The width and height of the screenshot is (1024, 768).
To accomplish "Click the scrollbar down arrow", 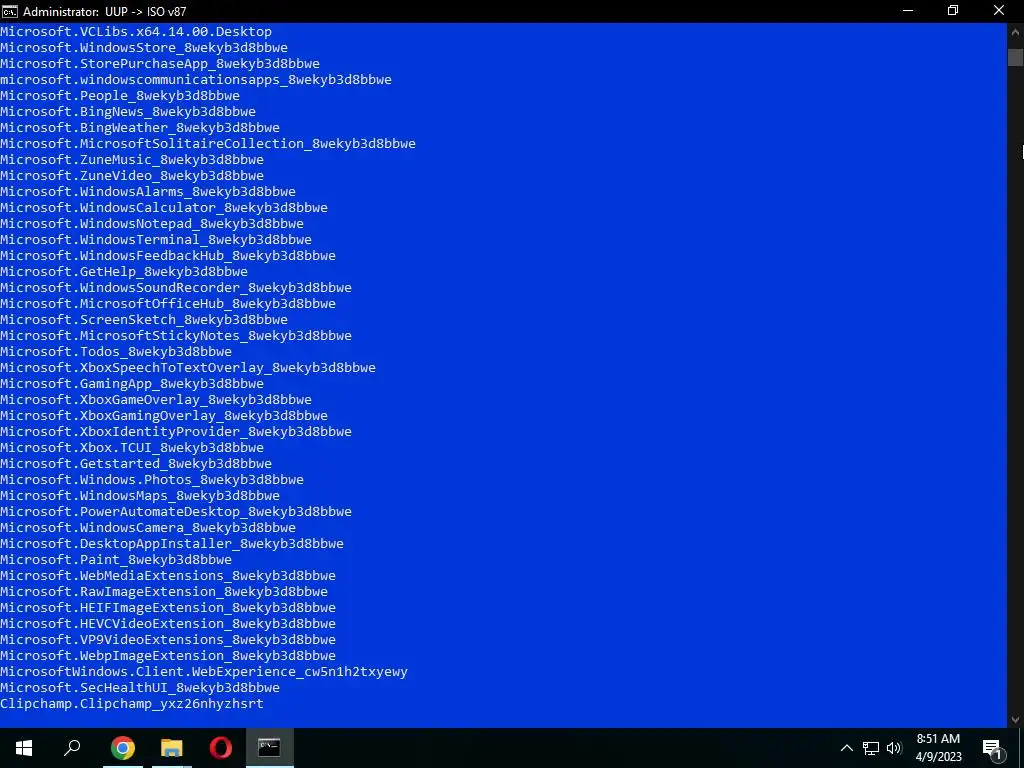I will tap(1015, 719).
